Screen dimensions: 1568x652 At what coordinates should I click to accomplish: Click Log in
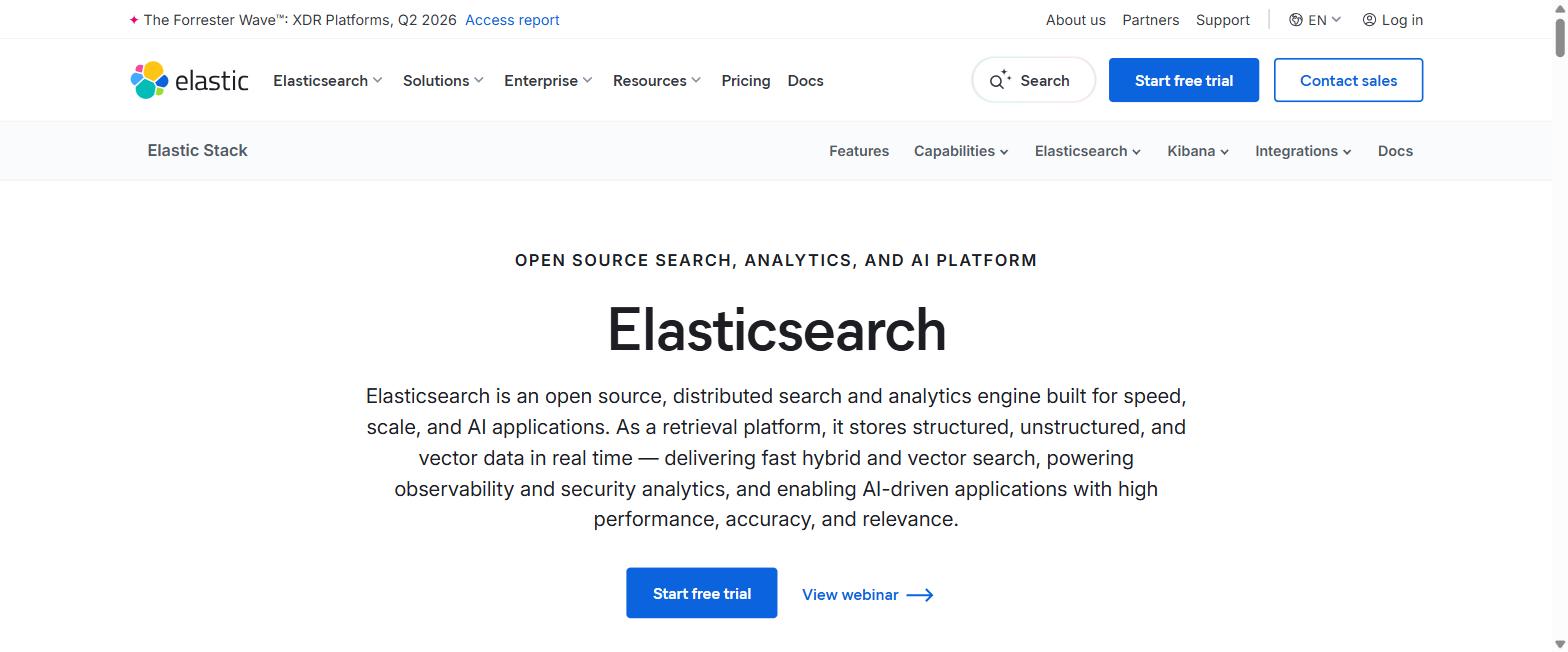(x=1393, y=20)
